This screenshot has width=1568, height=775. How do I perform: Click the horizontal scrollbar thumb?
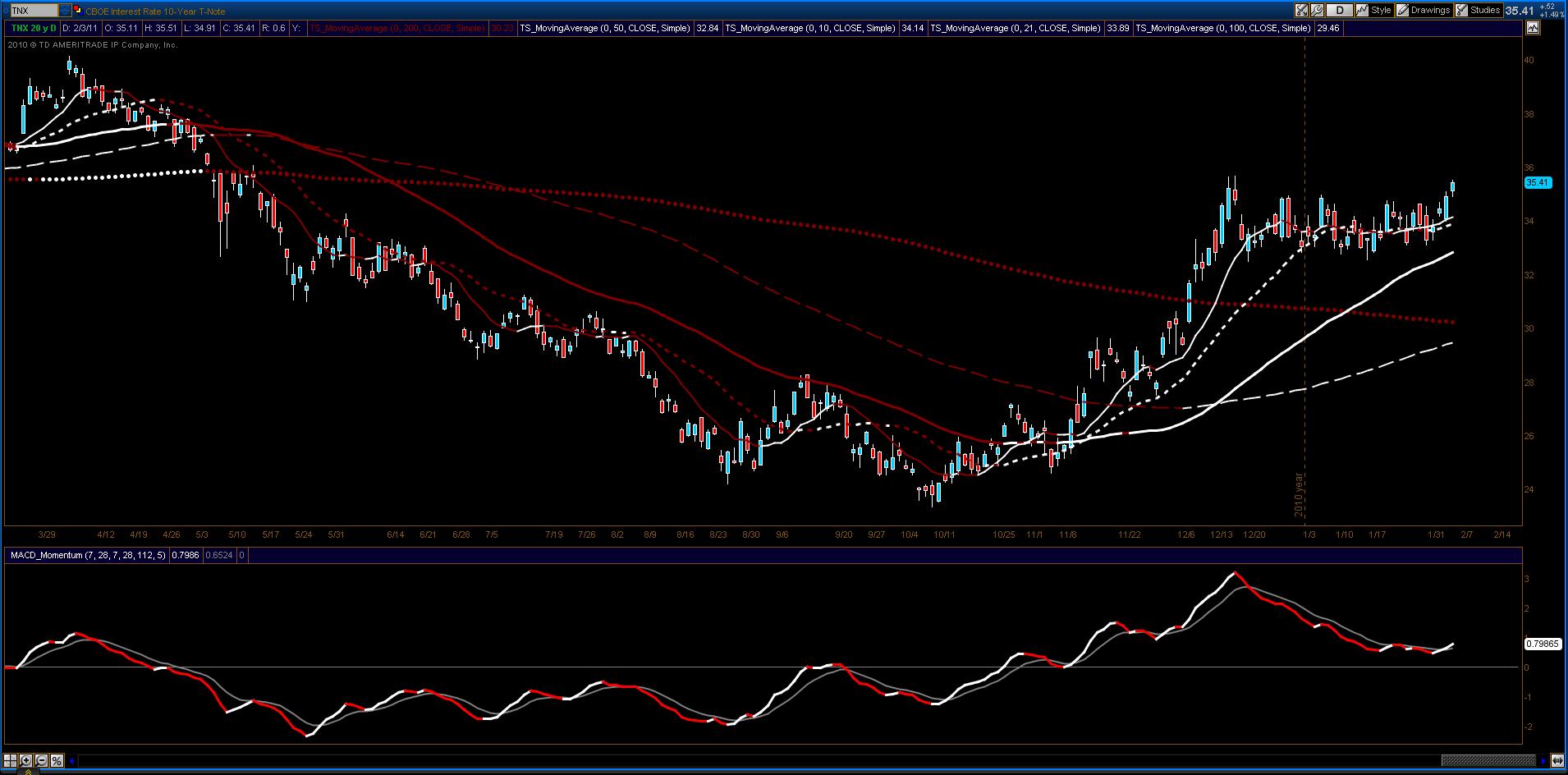1488,760
